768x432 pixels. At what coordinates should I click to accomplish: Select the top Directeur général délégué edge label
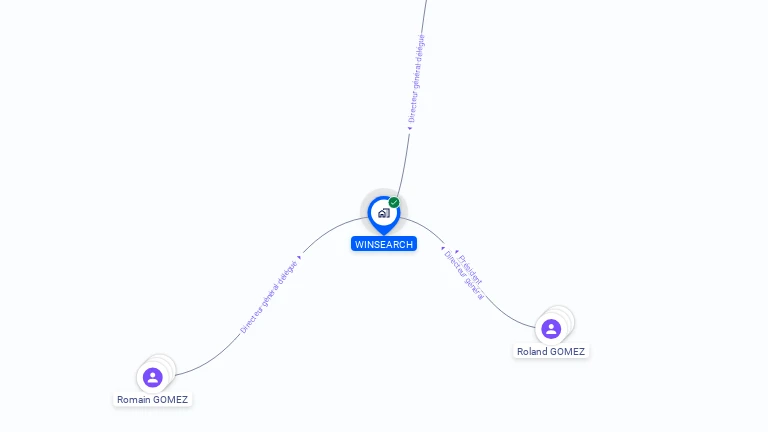[x=416, y=78]
